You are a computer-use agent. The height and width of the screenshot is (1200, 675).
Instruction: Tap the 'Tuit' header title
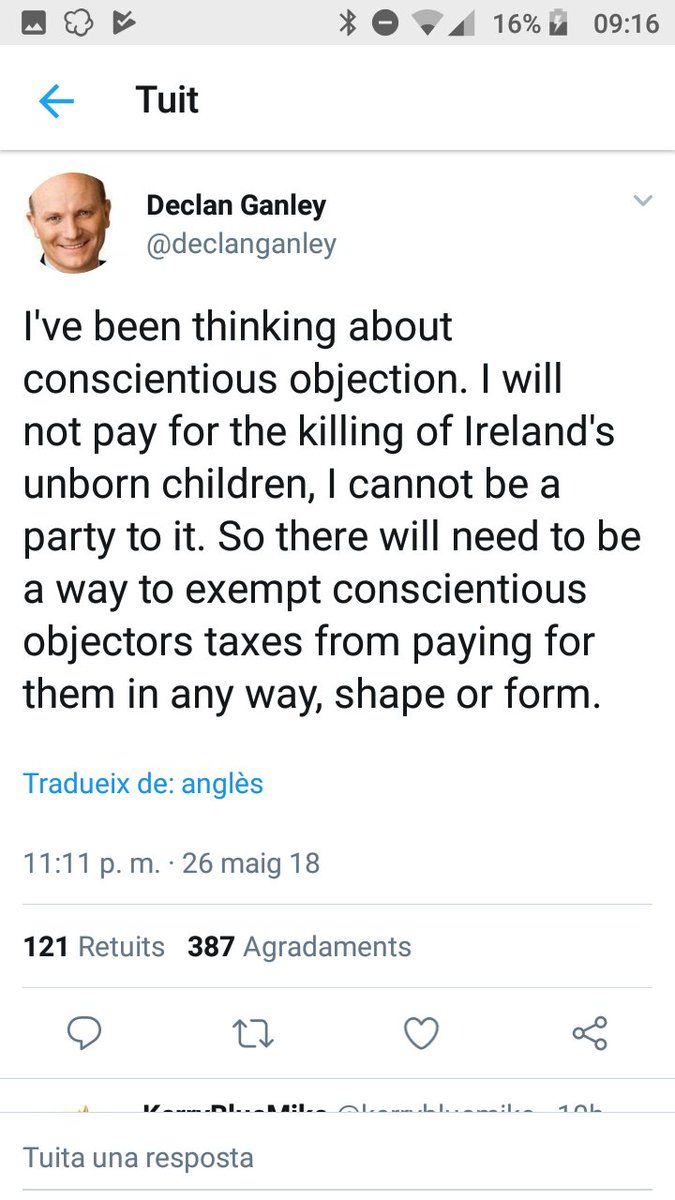(167, 101)
